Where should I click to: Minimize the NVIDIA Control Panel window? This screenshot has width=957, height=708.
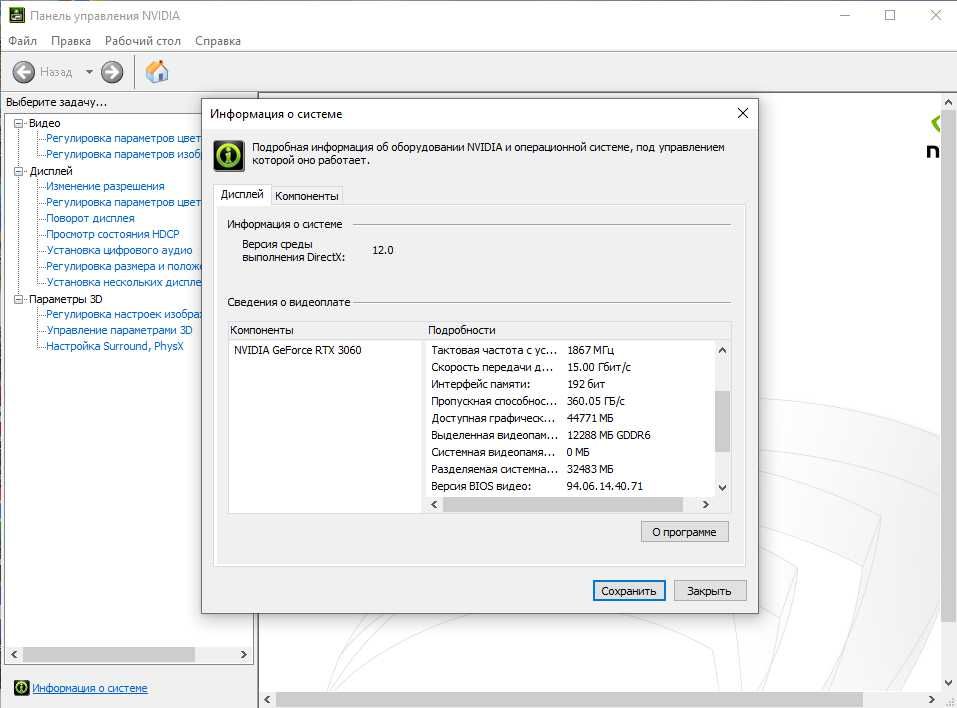[845, 15]
